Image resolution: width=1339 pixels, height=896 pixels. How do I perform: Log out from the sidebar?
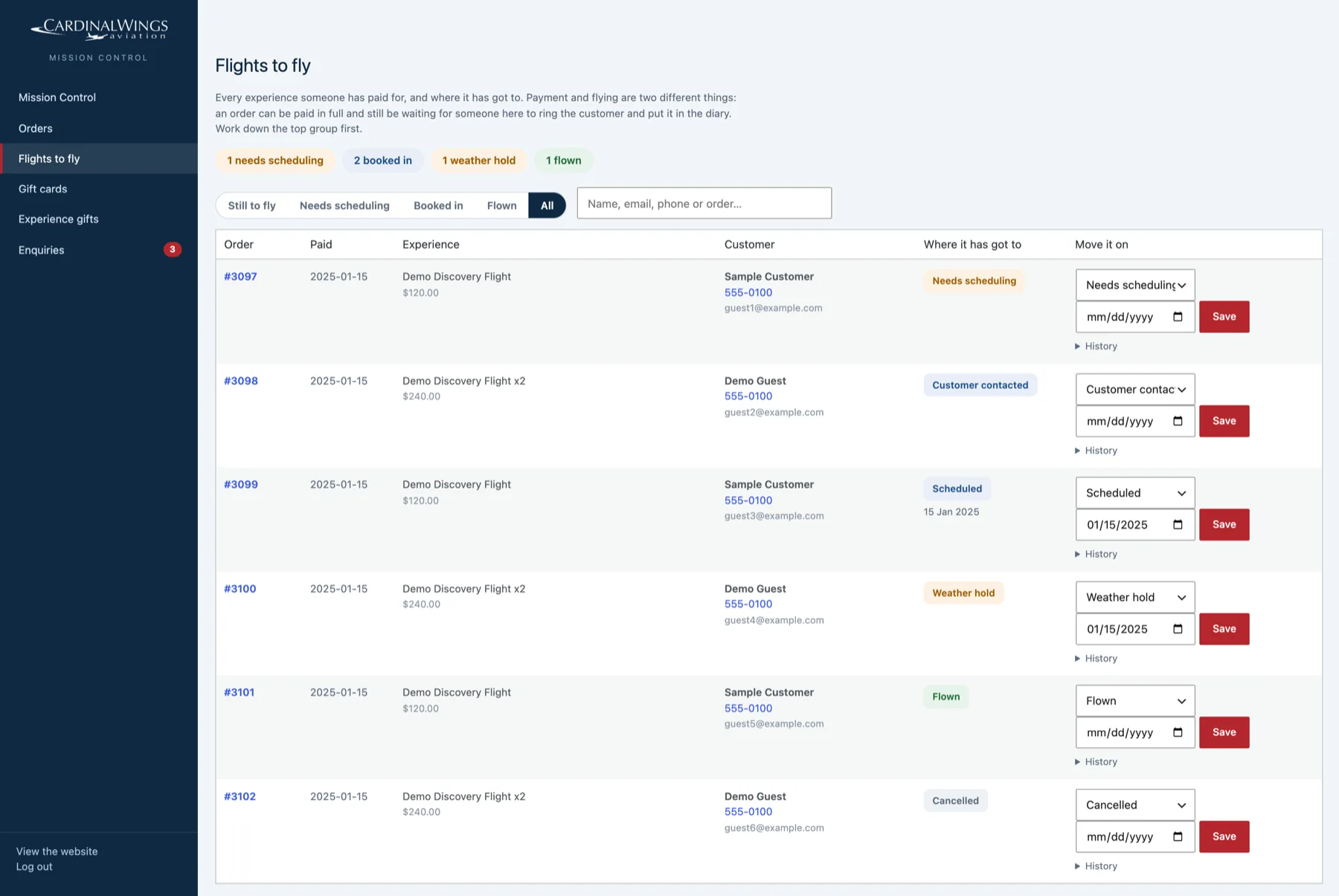[x=34, y=867]
